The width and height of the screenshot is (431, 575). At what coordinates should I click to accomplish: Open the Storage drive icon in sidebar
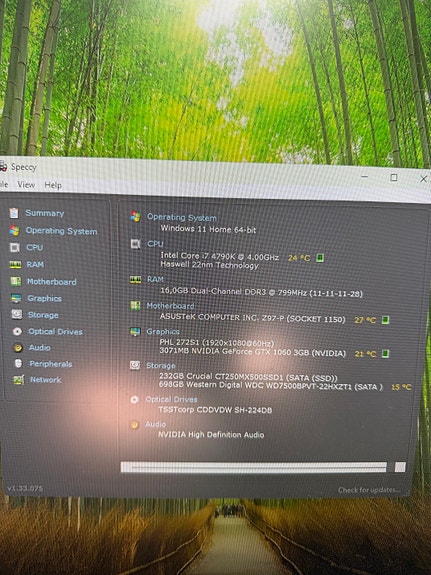coord(17,315)
